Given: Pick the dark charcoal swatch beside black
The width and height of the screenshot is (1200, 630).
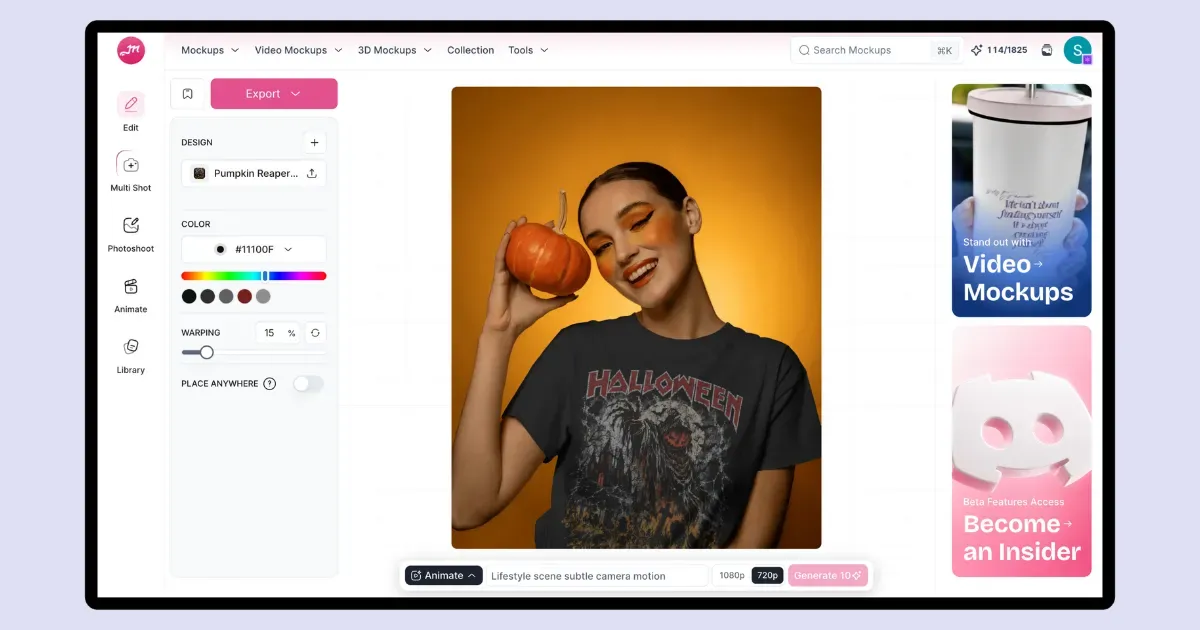Looking at the screenshot, I should (x=208, y=296).
